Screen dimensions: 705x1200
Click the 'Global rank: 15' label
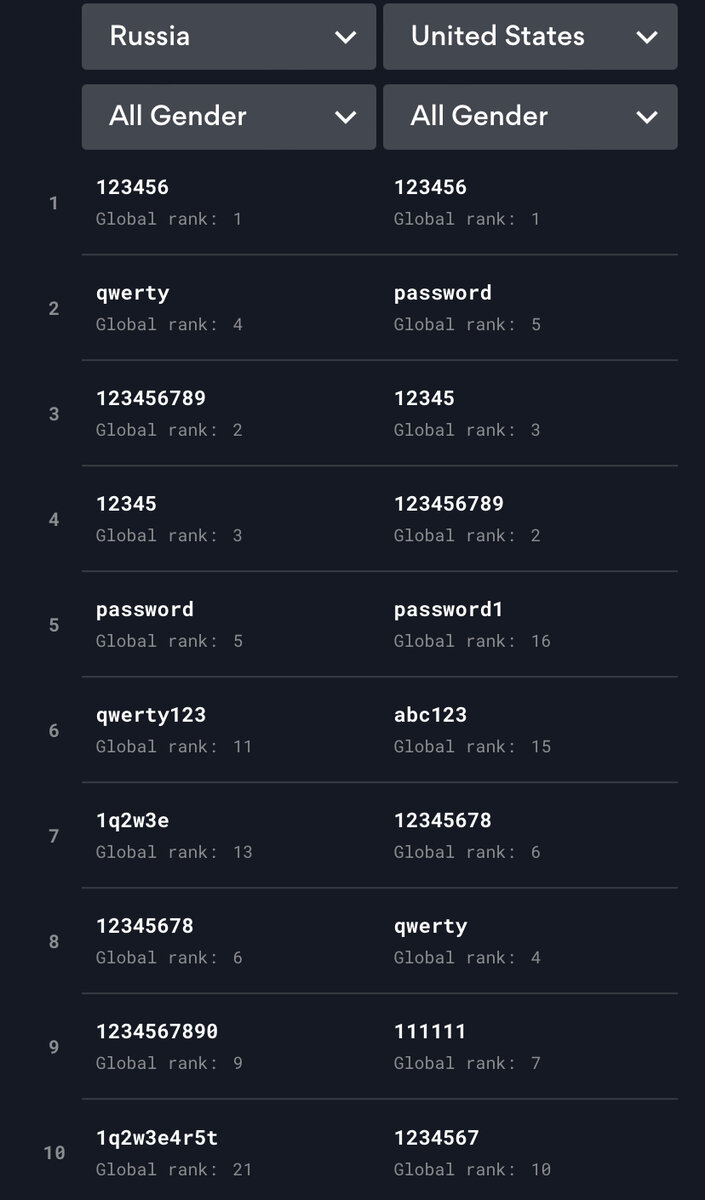tap(472, 747)
